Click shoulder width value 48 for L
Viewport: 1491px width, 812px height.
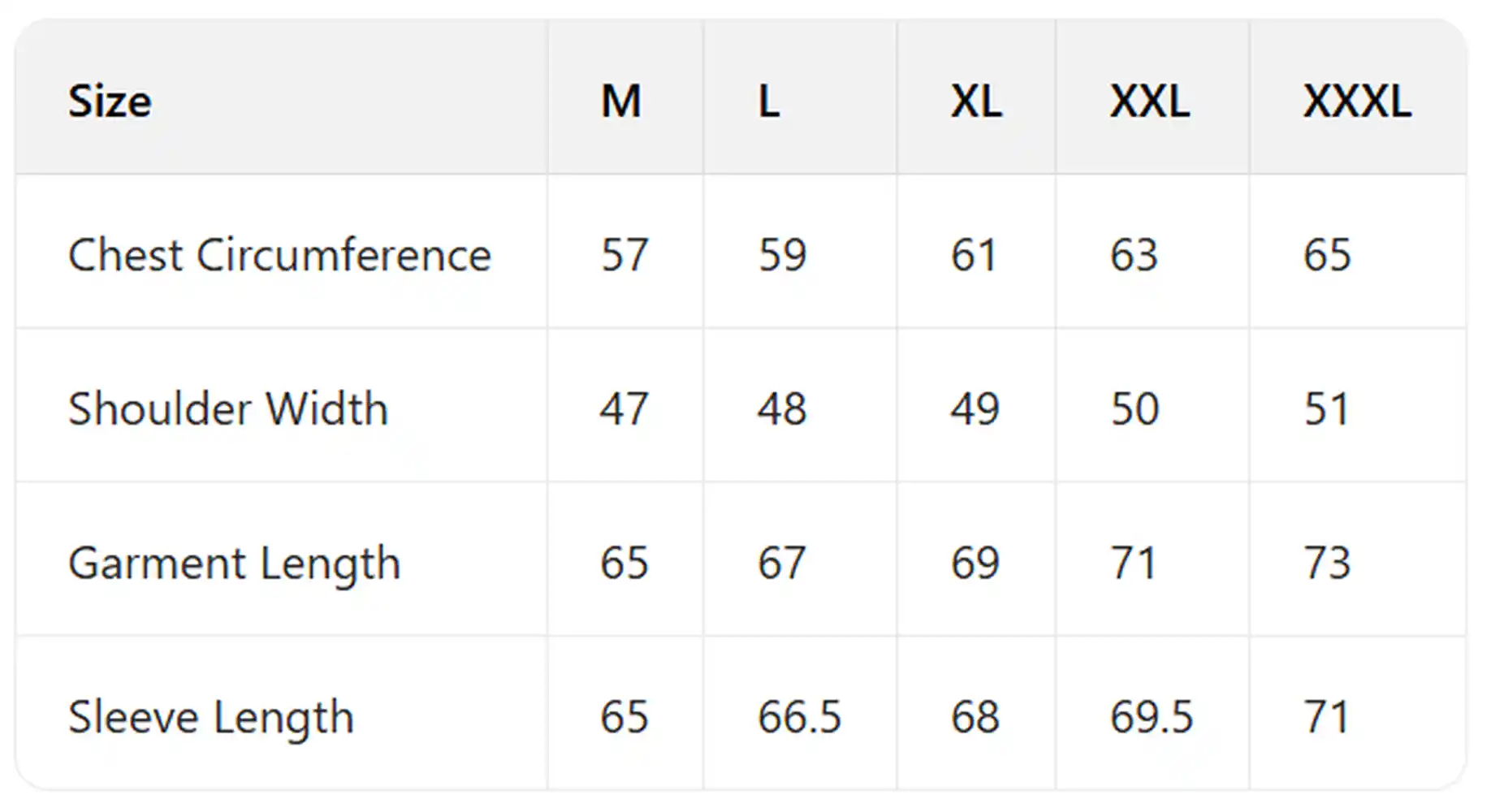click(781, 408)
